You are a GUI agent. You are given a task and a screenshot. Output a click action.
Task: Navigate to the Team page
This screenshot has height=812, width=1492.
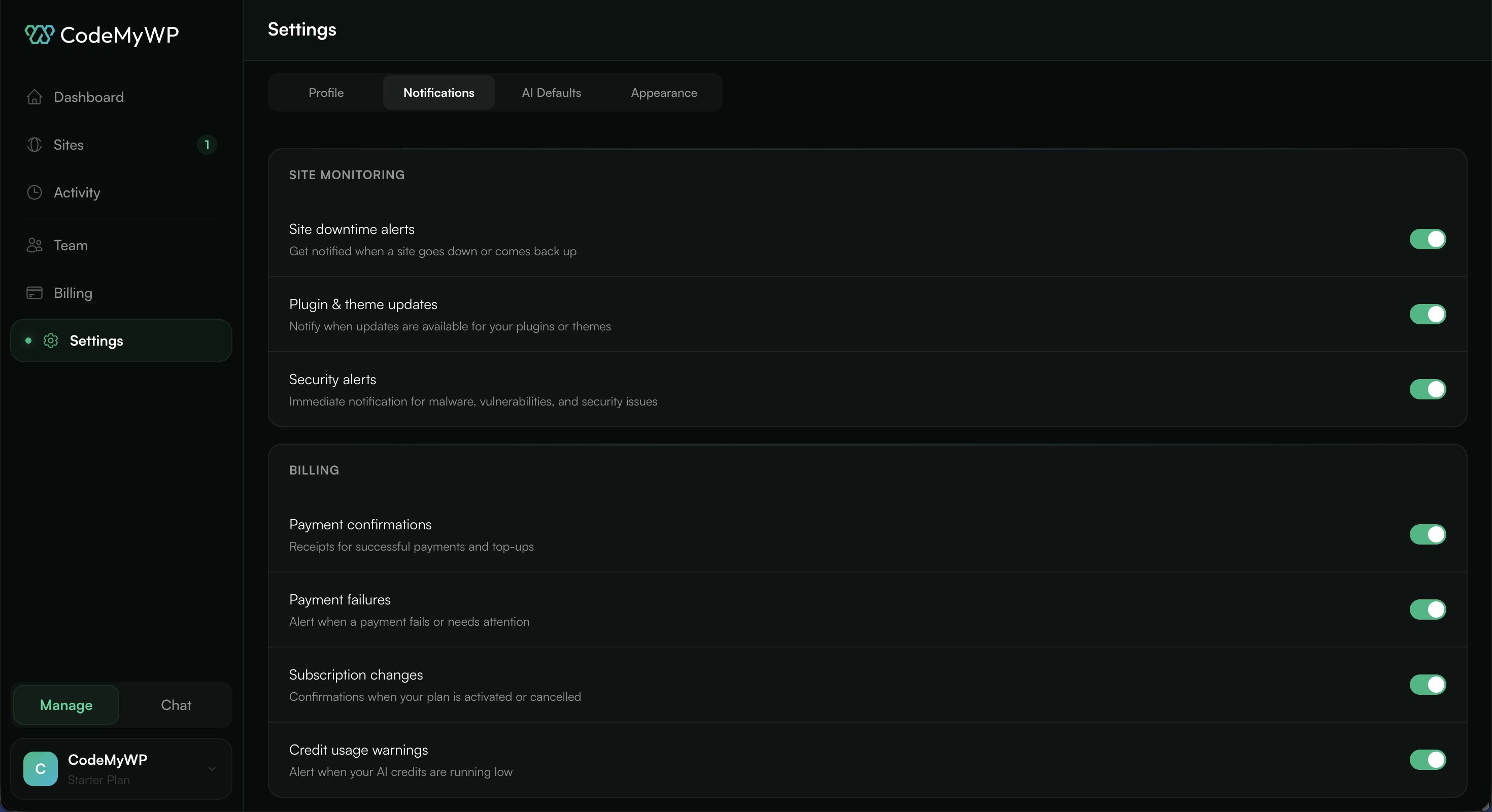[121, 245]
